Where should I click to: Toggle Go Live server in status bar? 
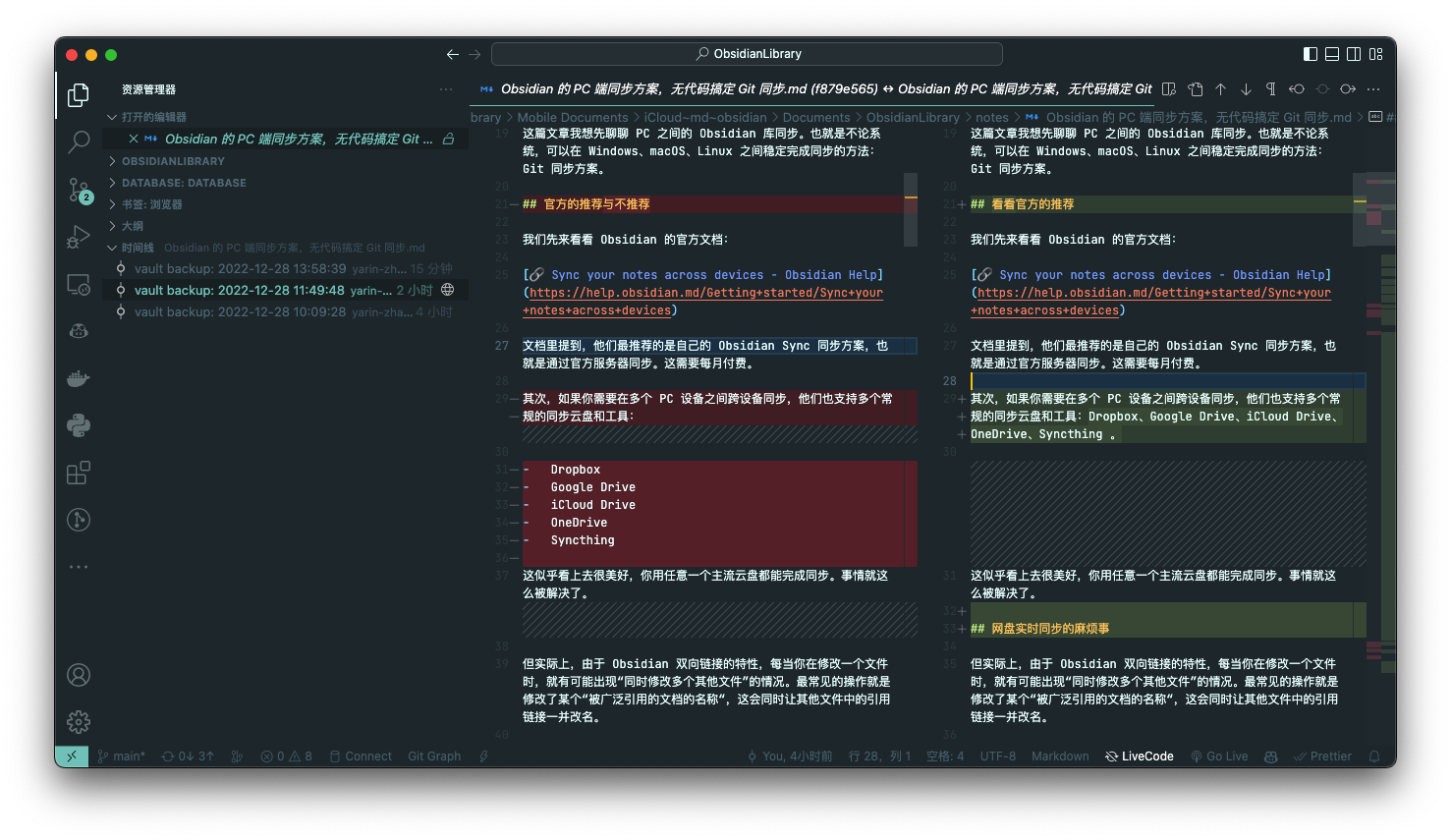(1219, 756)
